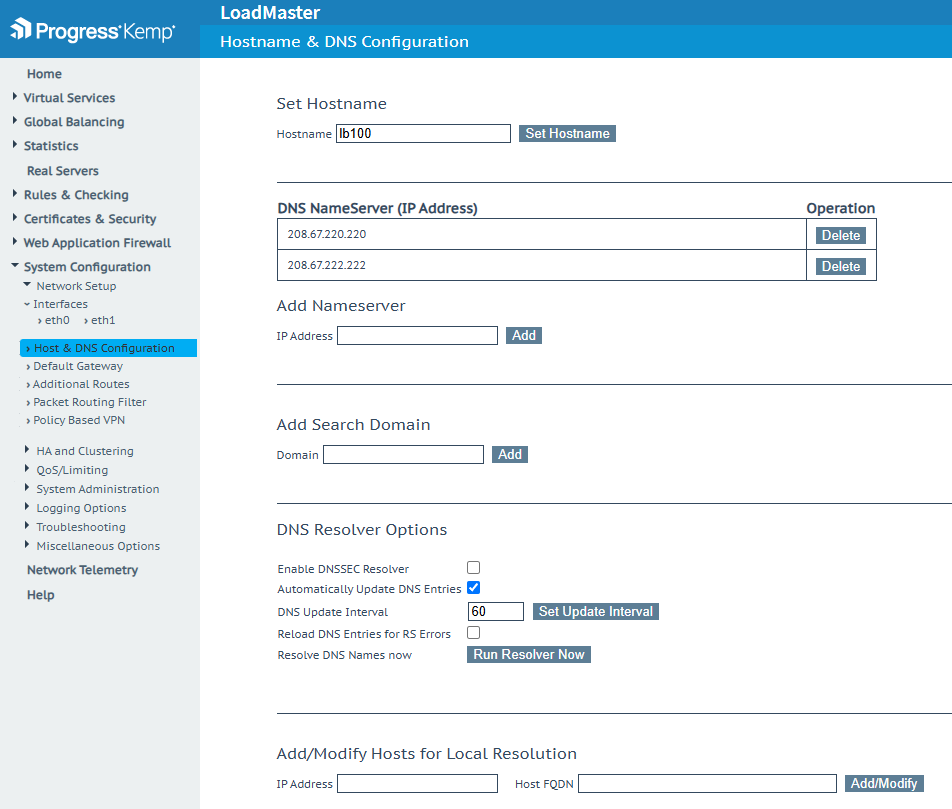Open Help menu item
This screenshot has width=952, height=809.
(41, 595)
